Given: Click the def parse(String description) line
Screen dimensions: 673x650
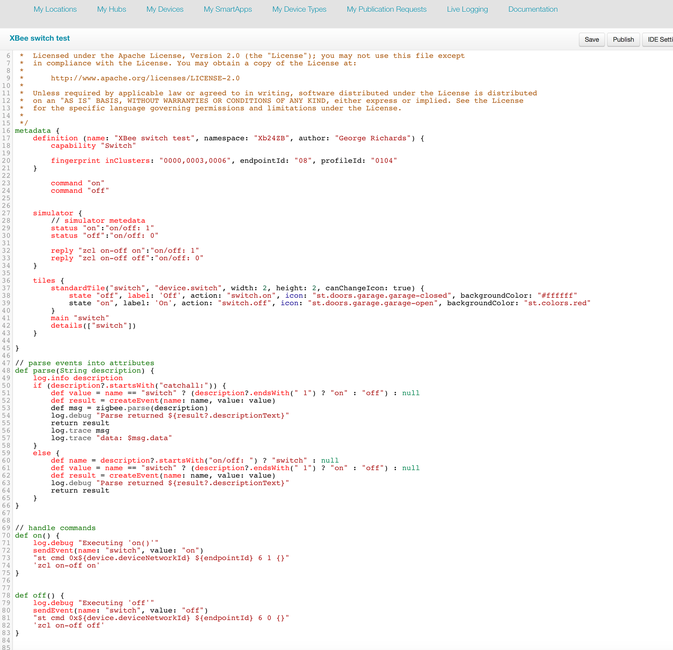Looking at the screenshot, I should click(85, 371).
